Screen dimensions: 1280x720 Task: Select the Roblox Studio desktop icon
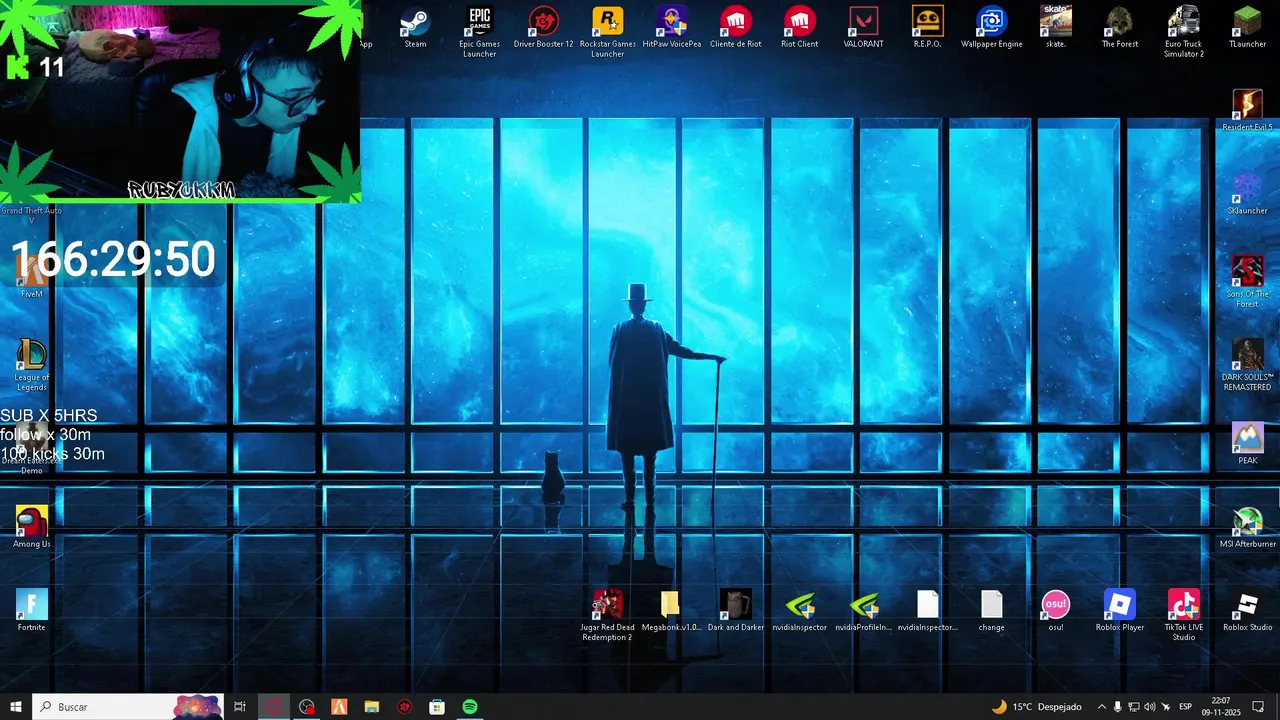point(1248,611)
